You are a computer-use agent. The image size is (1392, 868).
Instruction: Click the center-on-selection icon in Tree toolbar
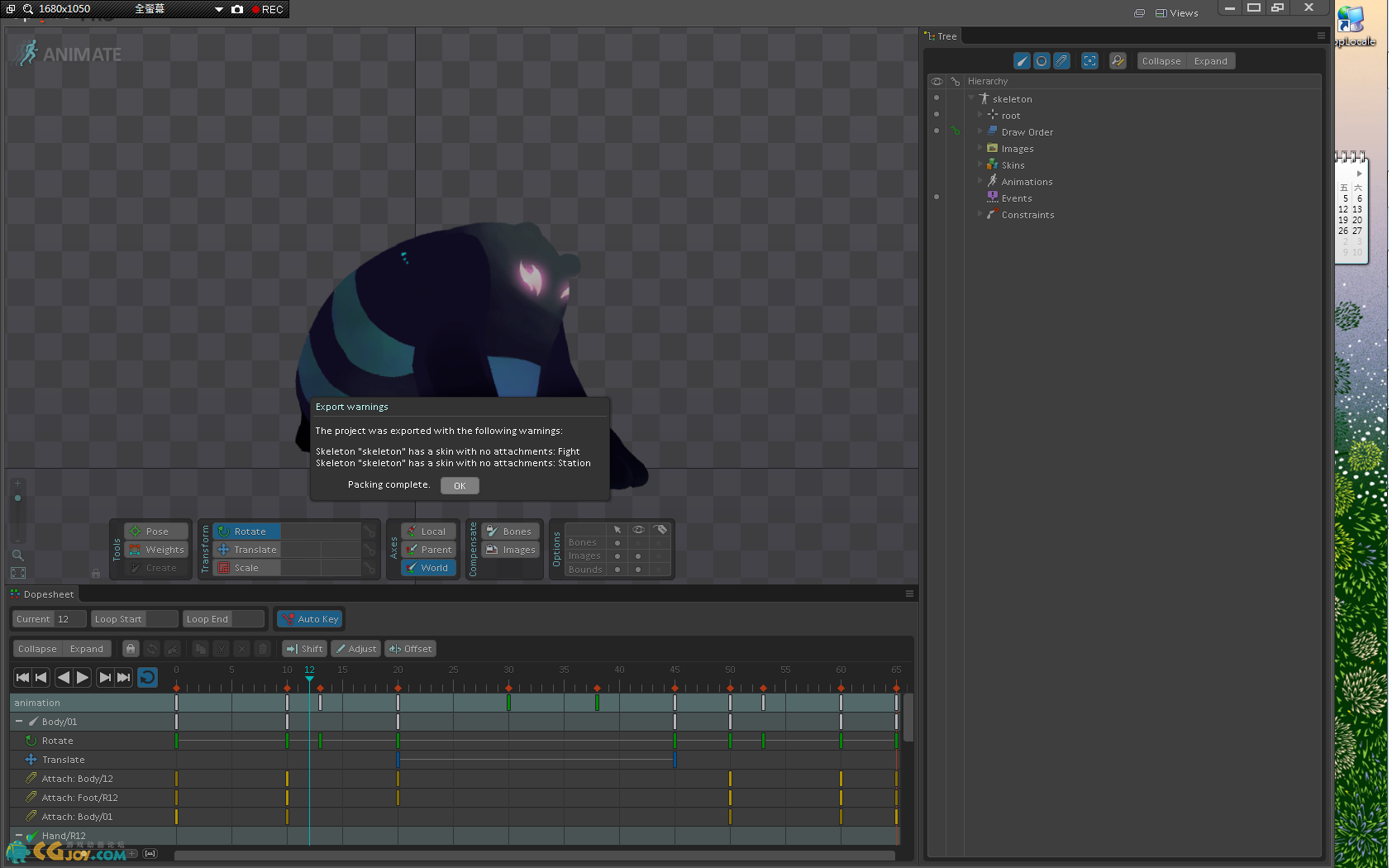coord(1090,61)
